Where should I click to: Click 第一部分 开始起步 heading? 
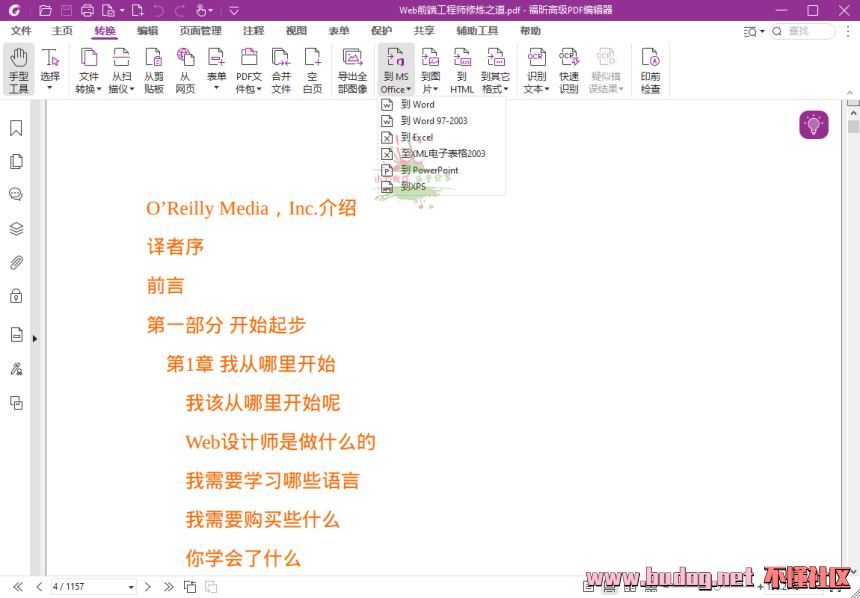click(x=226, y=325)
